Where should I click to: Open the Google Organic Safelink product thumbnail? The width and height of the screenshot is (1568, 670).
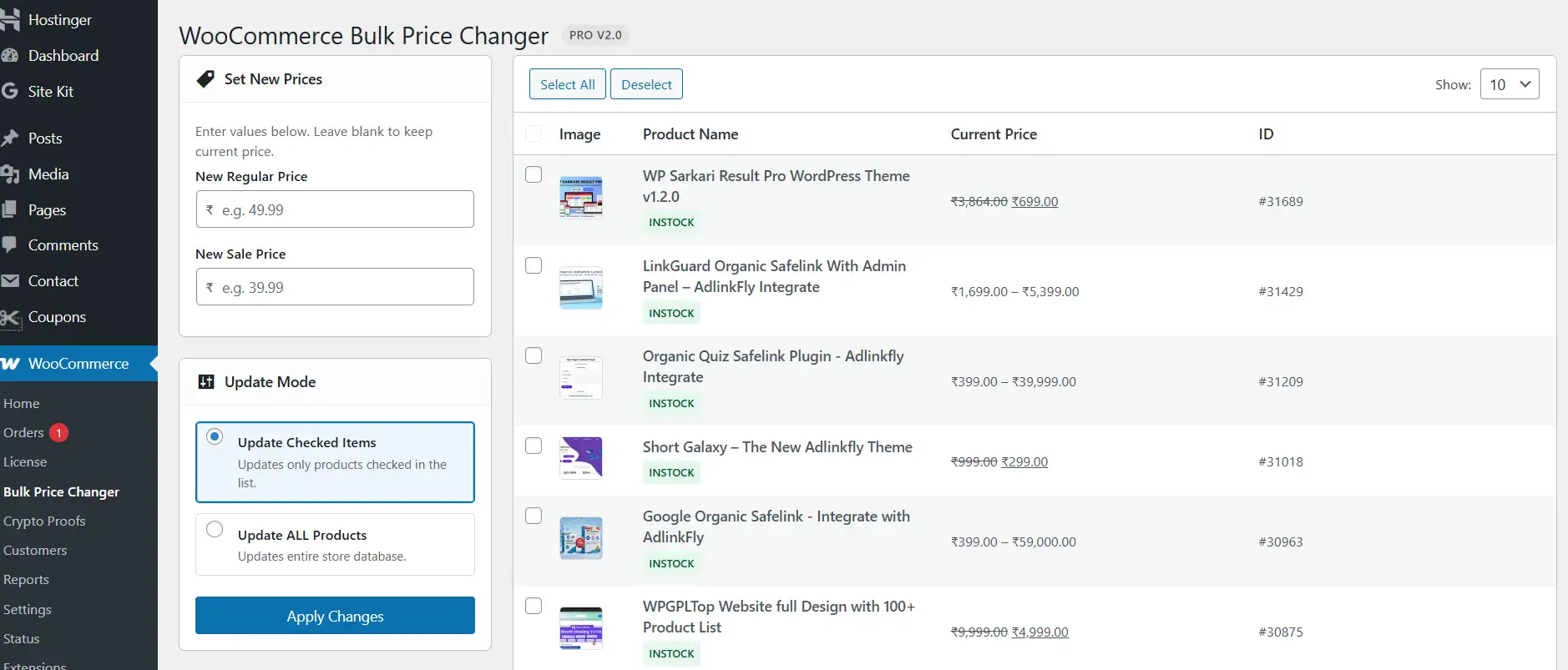(x=581, y=537)
